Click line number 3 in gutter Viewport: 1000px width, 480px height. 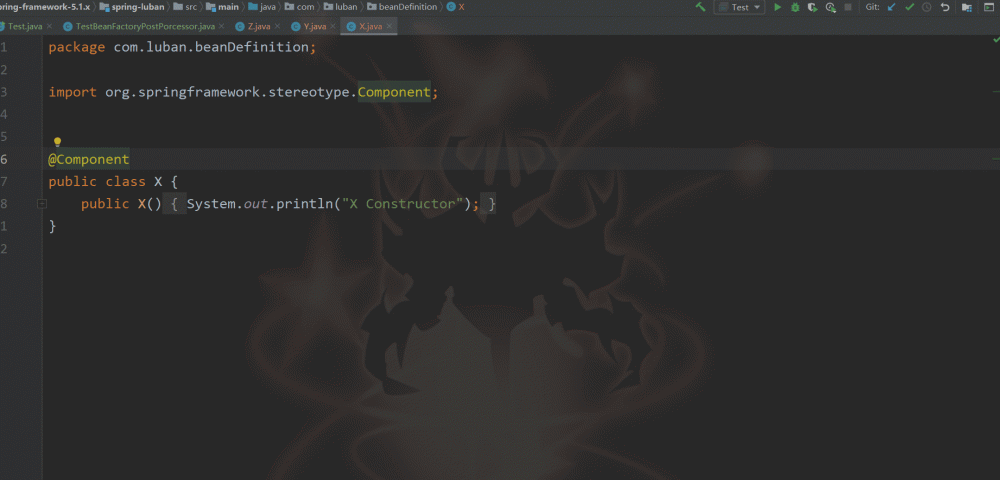point(4,92)
